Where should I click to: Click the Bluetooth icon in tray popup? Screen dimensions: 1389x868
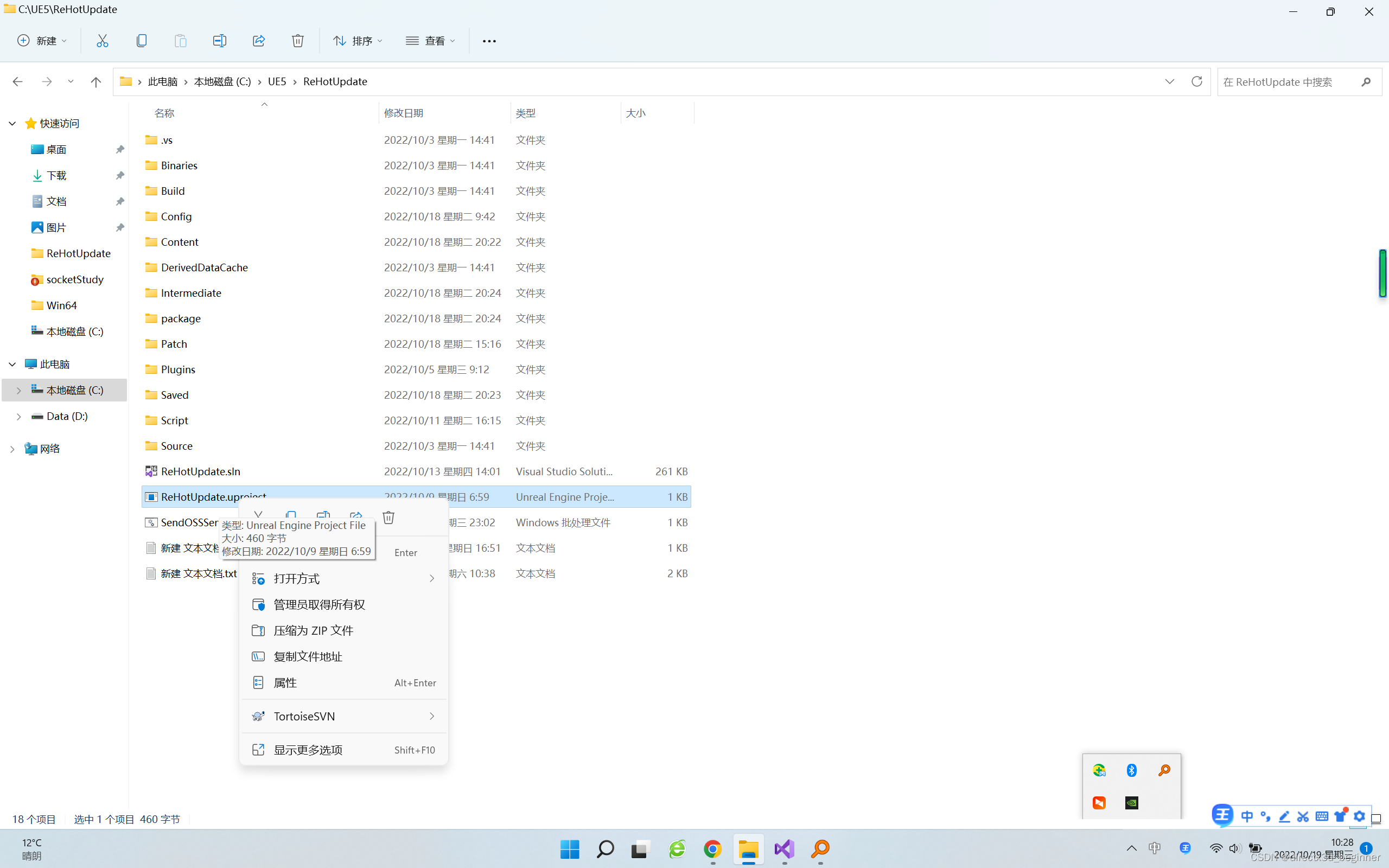(x=1131, y=770)
